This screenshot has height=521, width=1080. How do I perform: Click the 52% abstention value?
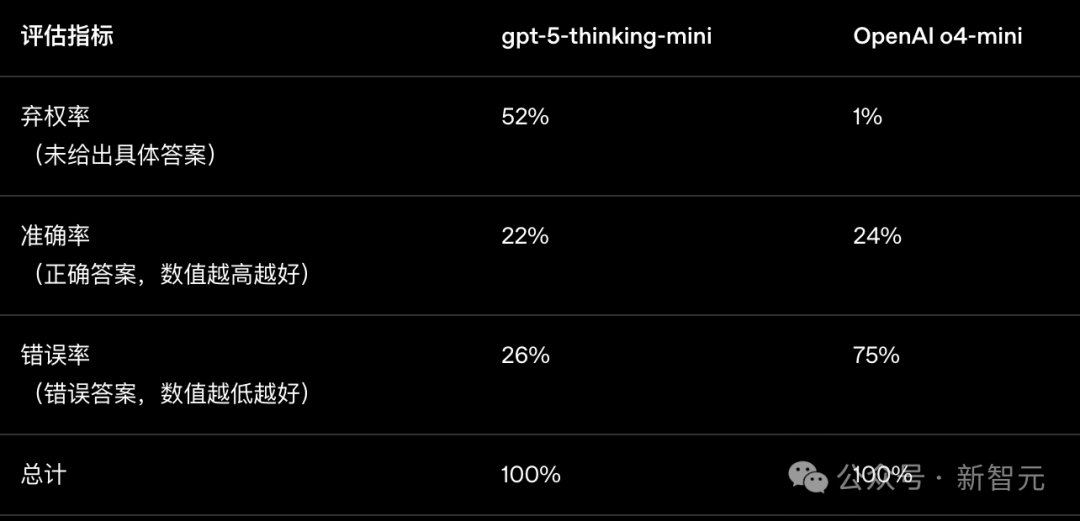pyautogui.click(x=525, y=116)
